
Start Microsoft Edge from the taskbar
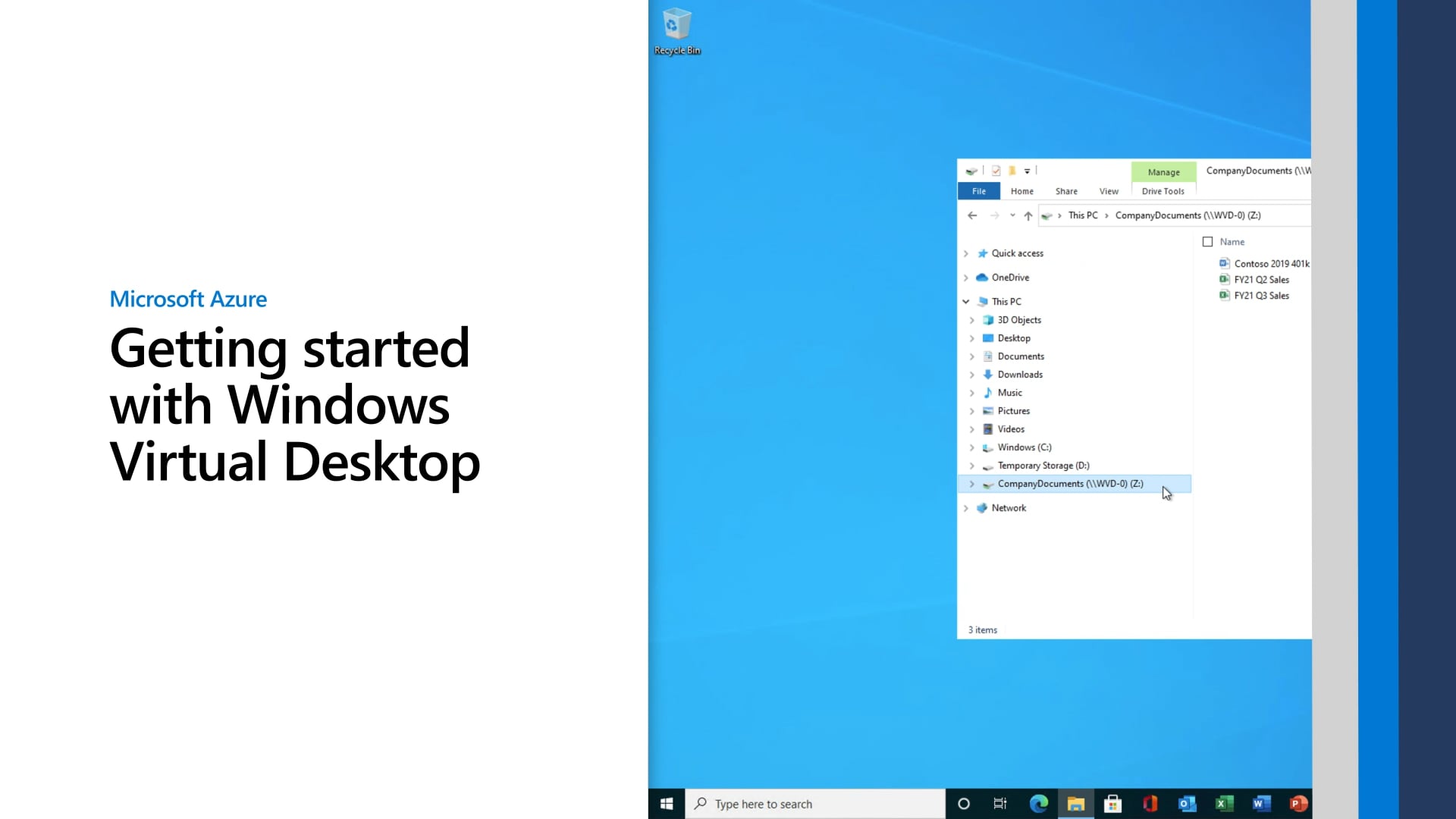(1038, 803)
